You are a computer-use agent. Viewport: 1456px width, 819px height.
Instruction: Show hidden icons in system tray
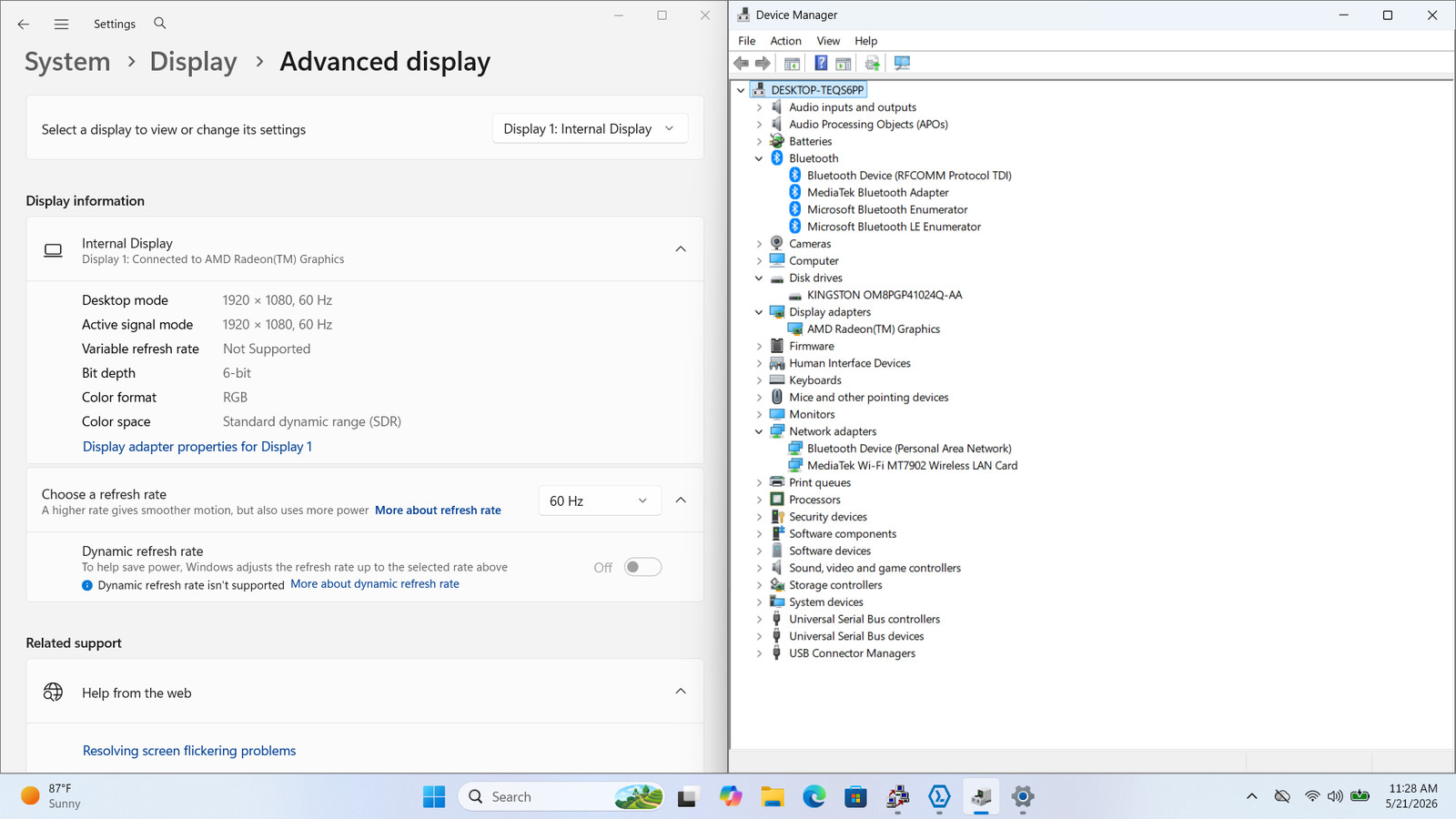(1251, 796)
